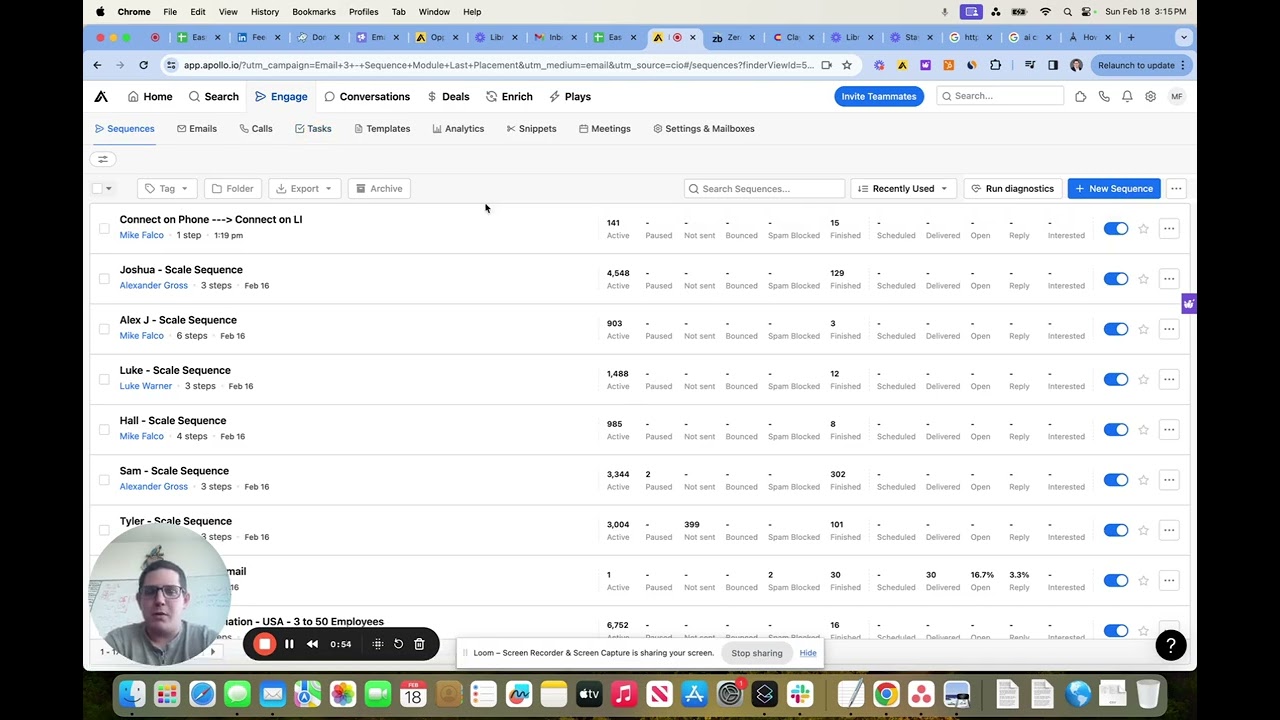Viewport: 1280px width, 720px height.
Task: Stop the Loom recording
Action: (x=264, y=644)
